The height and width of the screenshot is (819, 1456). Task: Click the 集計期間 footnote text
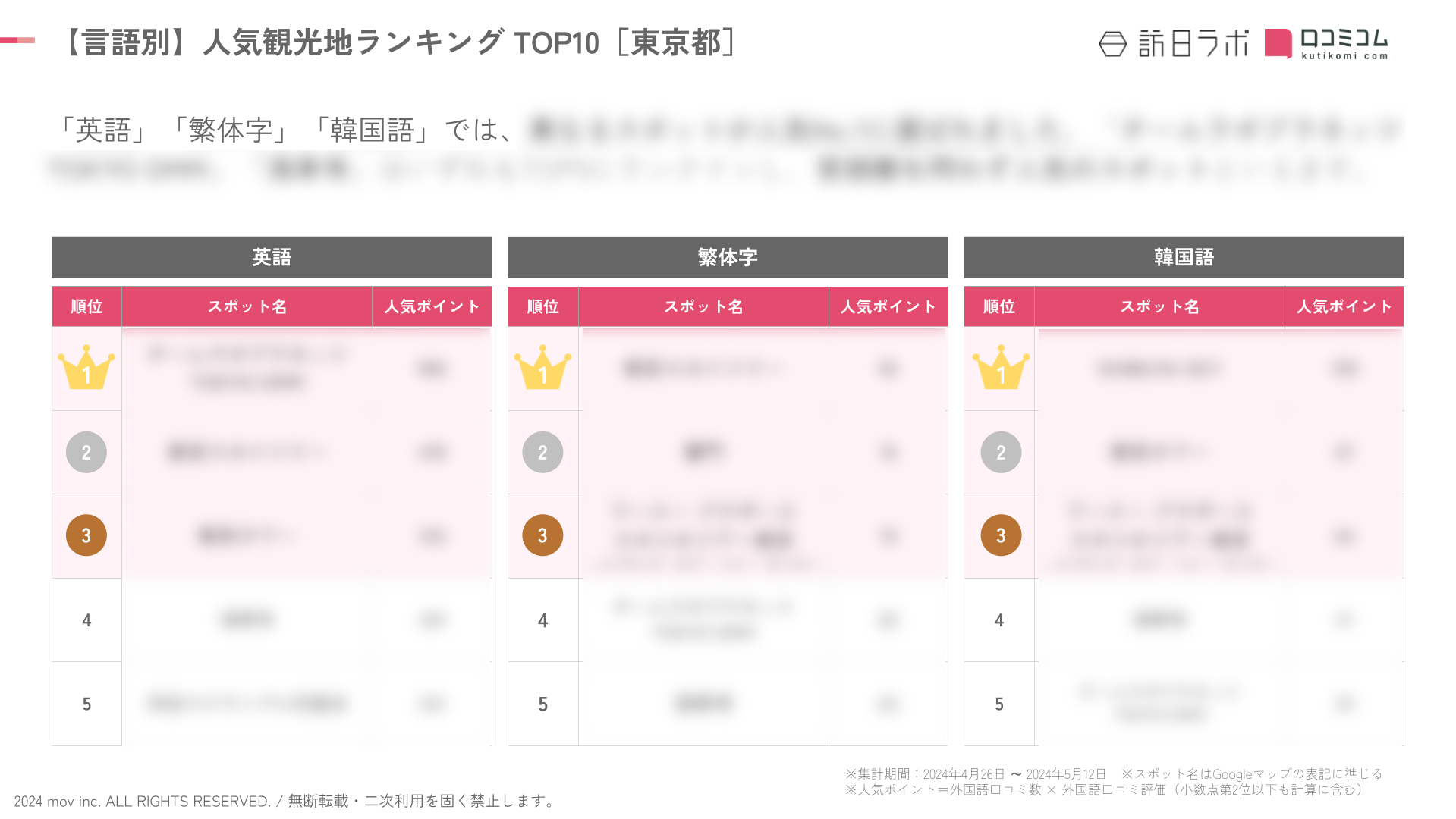(x=976, y=773)
